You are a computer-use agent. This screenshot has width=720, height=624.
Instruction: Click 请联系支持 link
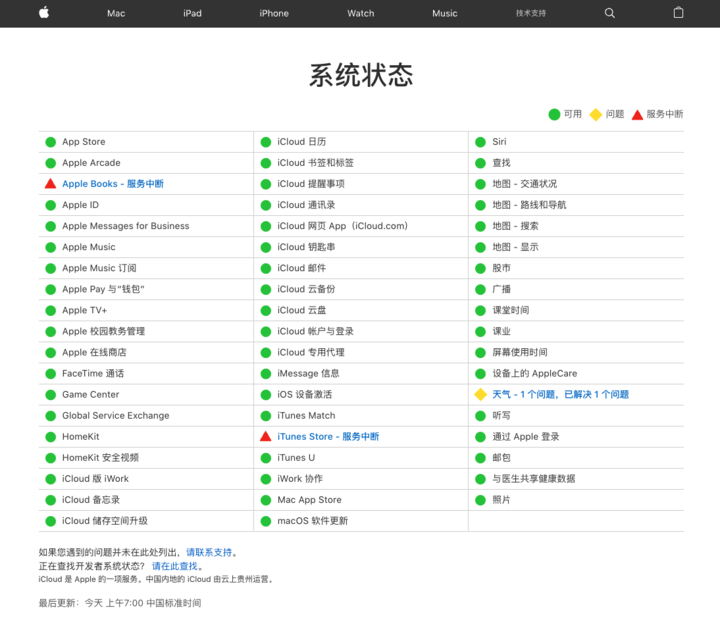pyautogui.click(x=209, y=552)
